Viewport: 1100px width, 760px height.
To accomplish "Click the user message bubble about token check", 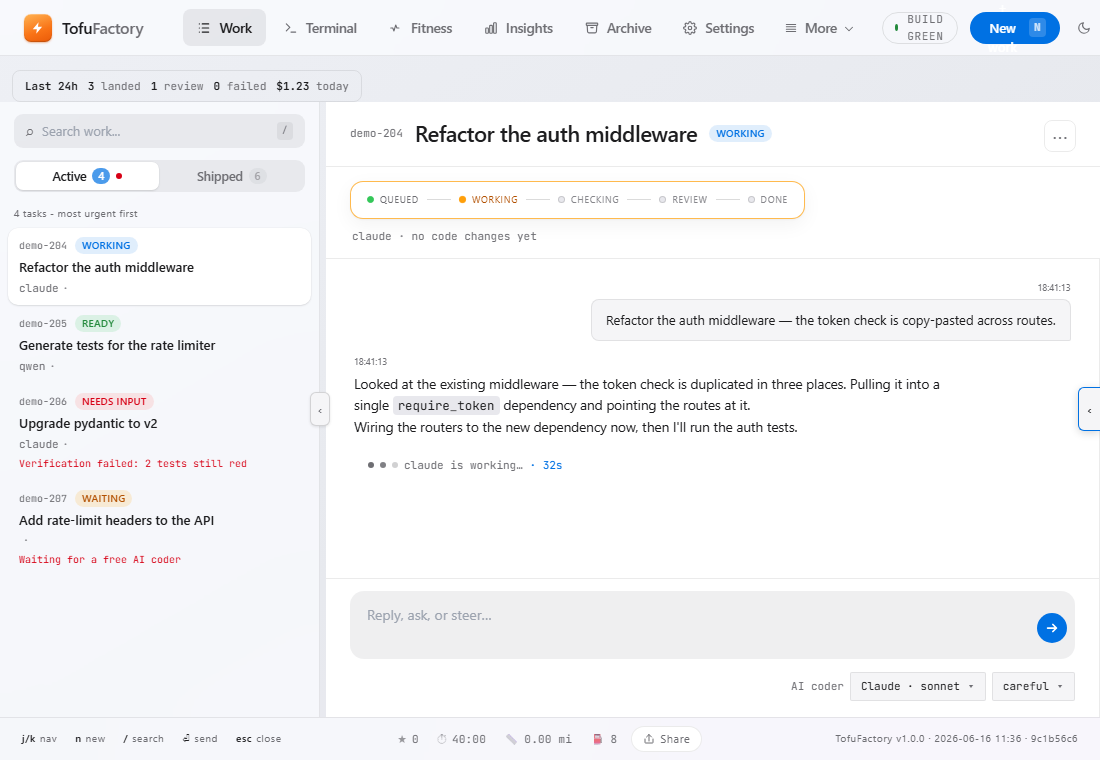I will pos(831,321).
